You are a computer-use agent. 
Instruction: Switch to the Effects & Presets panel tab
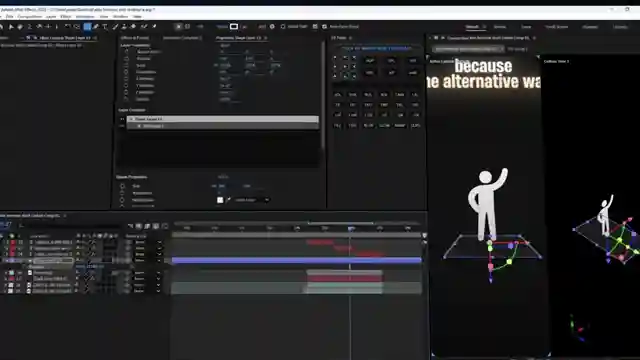pos(135,38)
